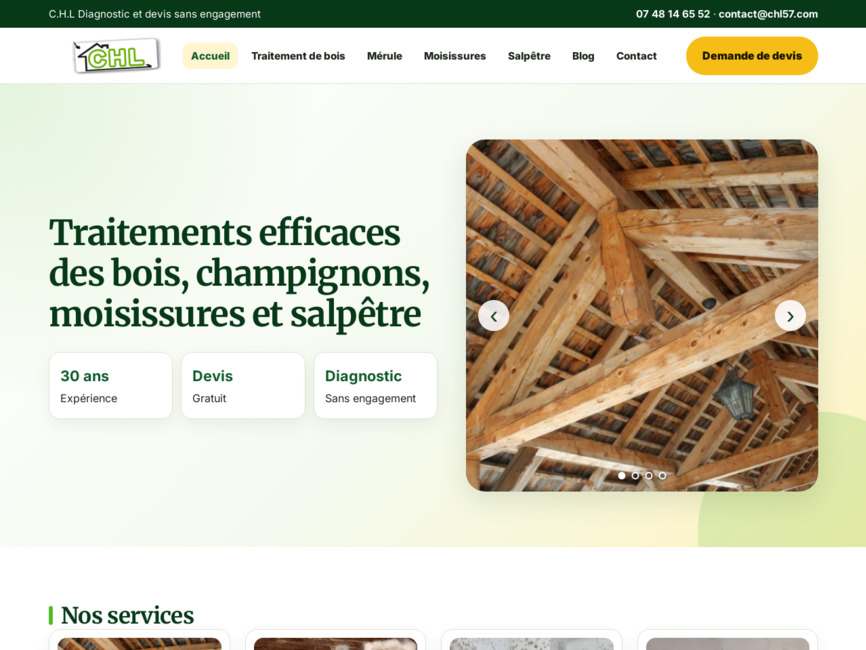The width and height of the screenshot is (866, 650).
Task: Select the fourth carousel dot
Action: click(x=662, y=475)
